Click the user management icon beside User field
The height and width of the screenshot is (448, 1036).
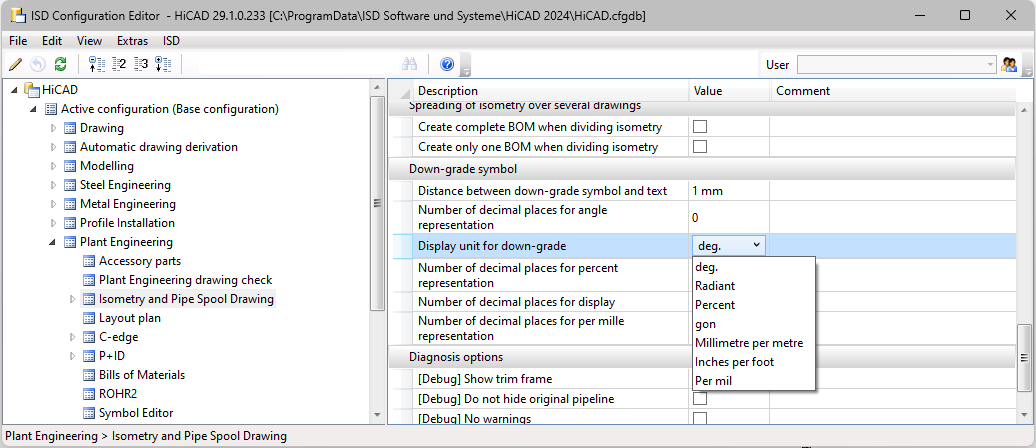click(x=1009, y=64)
